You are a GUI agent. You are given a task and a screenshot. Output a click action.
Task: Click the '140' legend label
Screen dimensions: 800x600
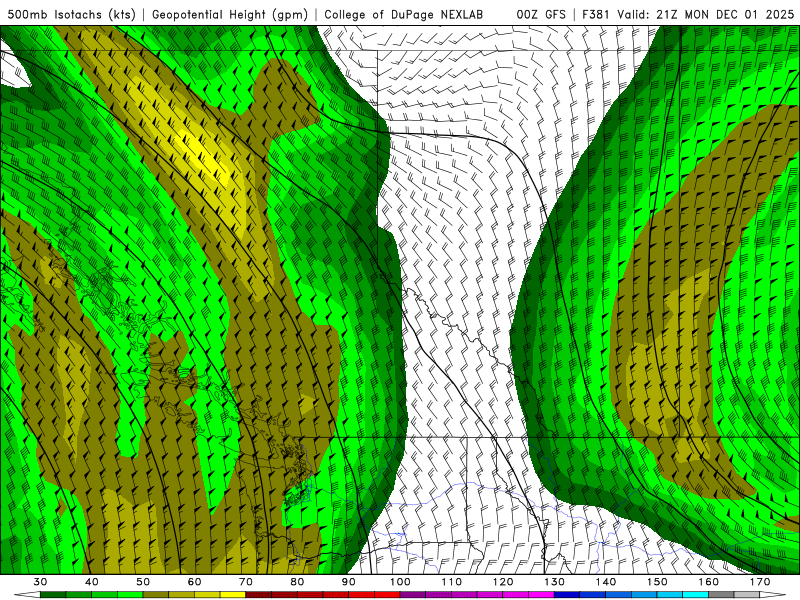pyautogui.click(x=606, y=582)
